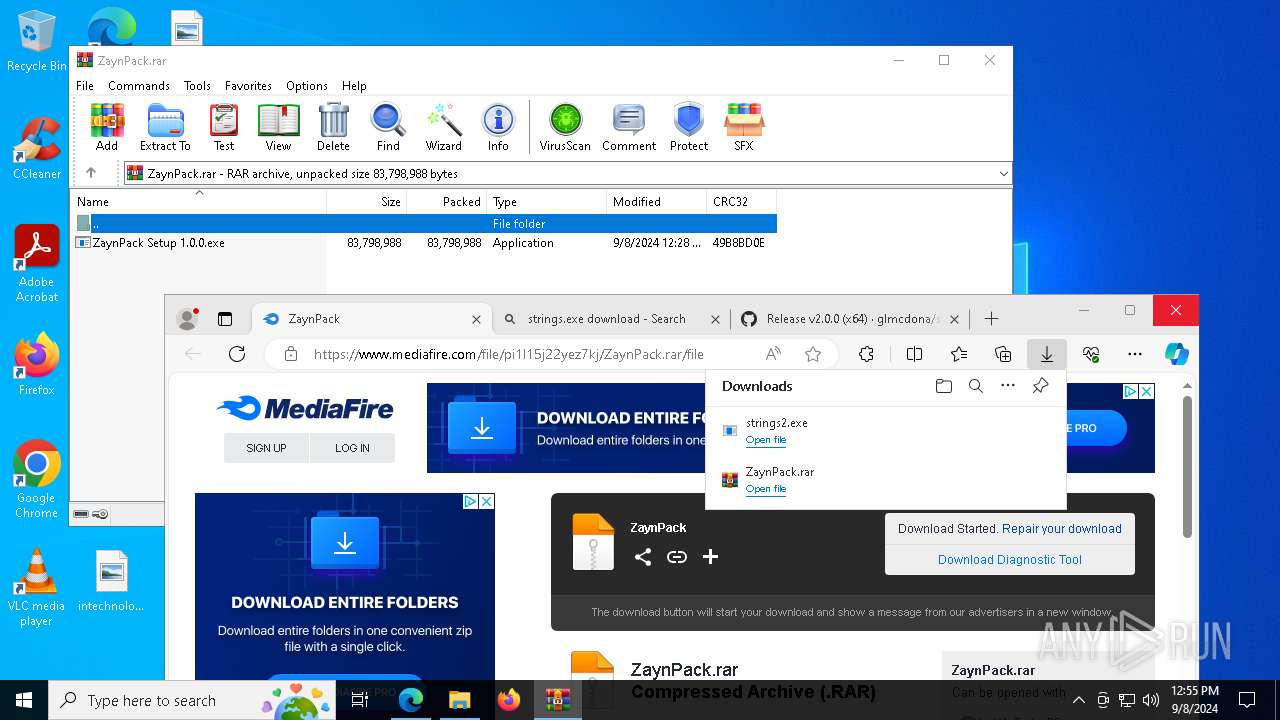Screen dimensions: 1280x720
Task: Toggle Edge split screen icon
Action: (x=914, y=354)
